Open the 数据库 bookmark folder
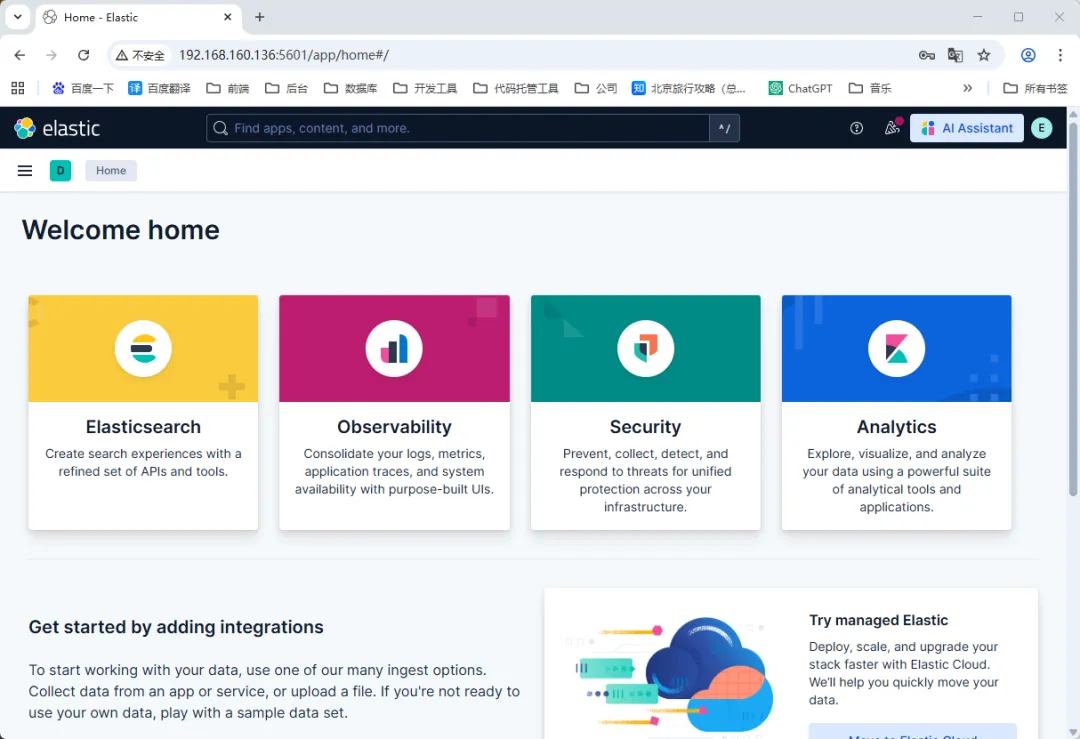 pyautogui.click(x=351, y=88)
